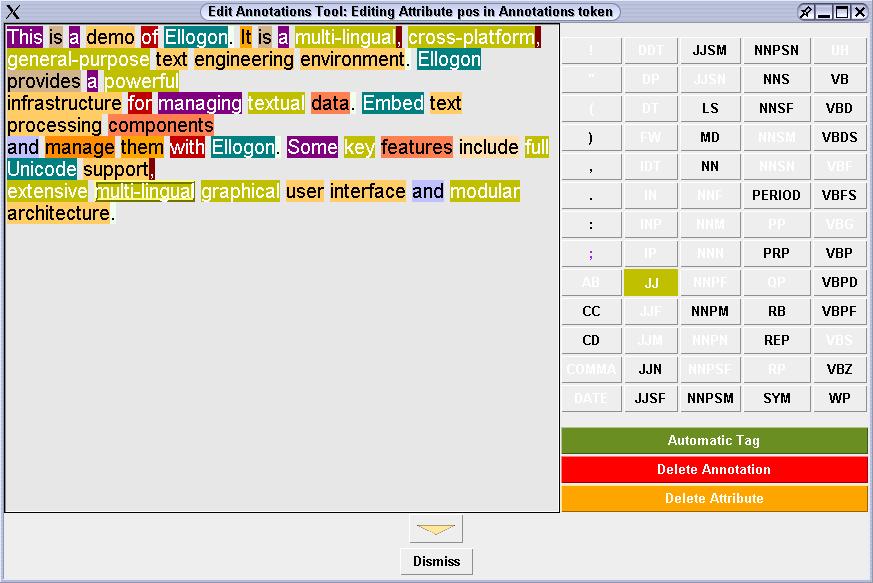Choose the NNS tag button
This screenshot has width=873, height=583.
pos(776,79)
